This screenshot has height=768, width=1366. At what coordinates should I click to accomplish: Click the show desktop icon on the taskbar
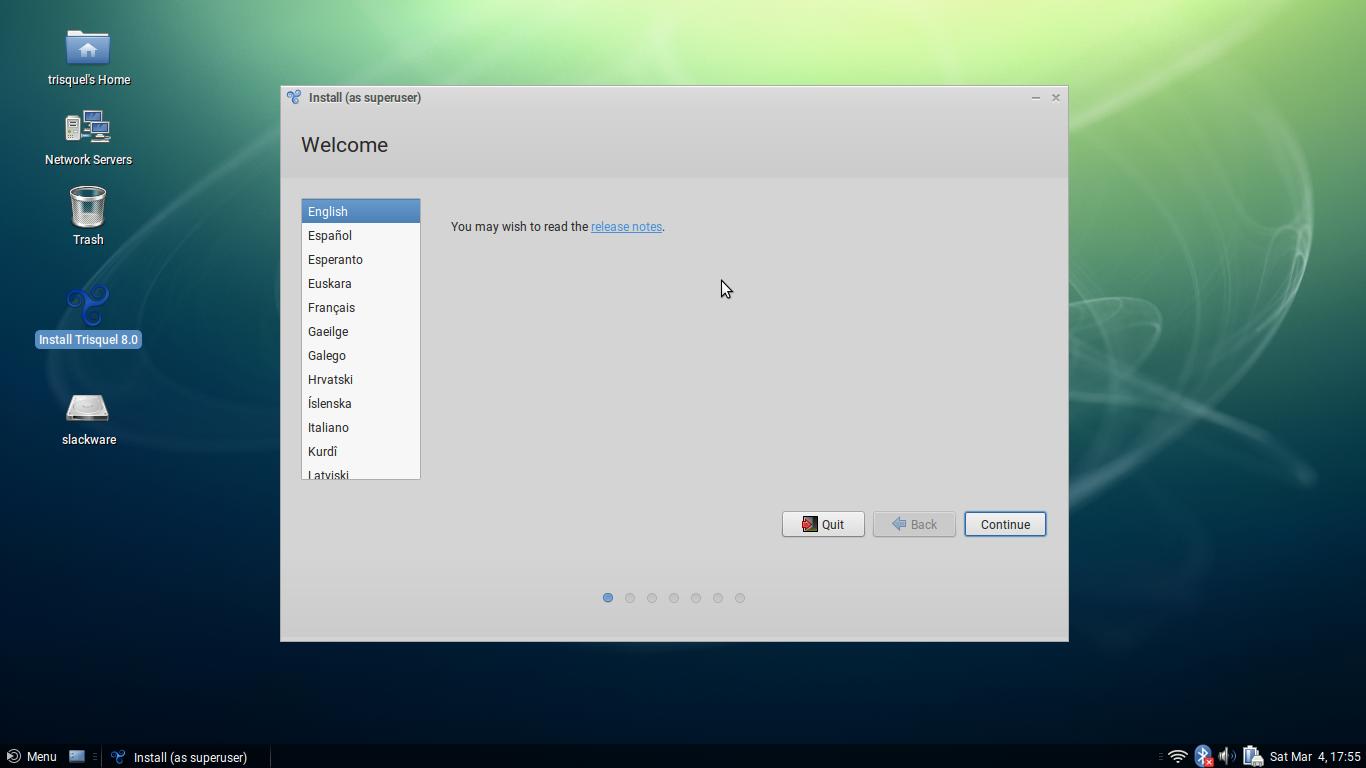[75, 756]
